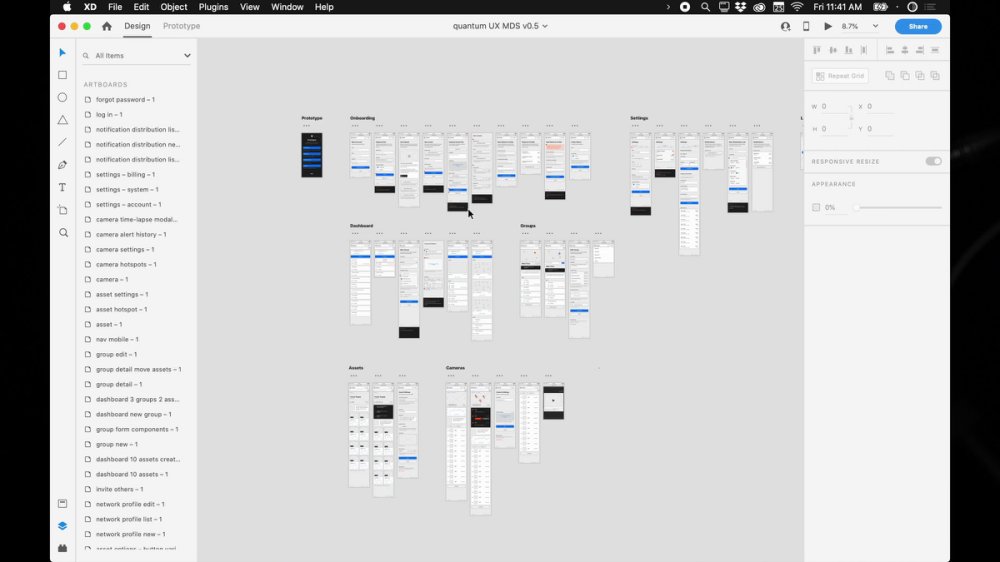
Task: Select the 'nav mobile – 1' artboard
Action: 117,339
